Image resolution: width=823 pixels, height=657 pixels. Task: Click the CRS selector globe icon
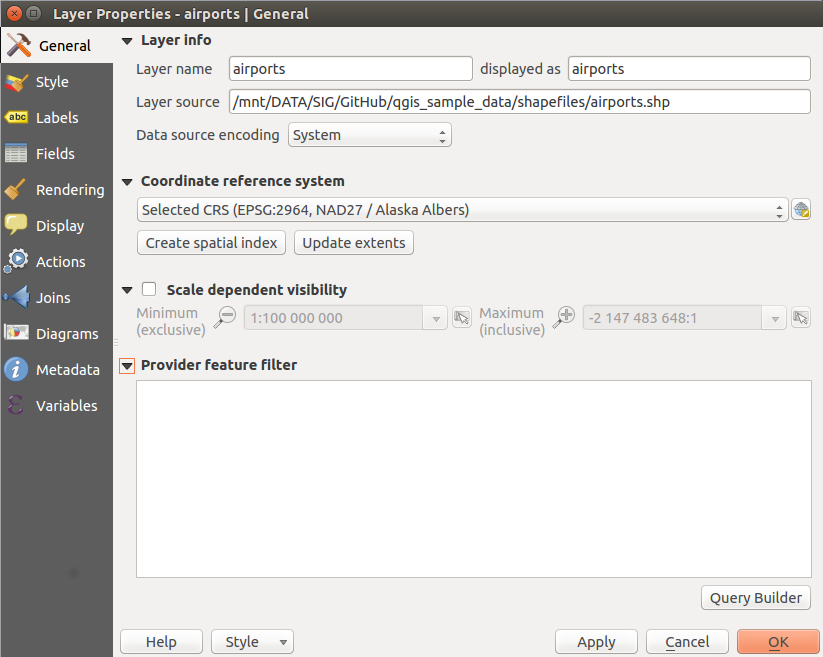(801, 209)
